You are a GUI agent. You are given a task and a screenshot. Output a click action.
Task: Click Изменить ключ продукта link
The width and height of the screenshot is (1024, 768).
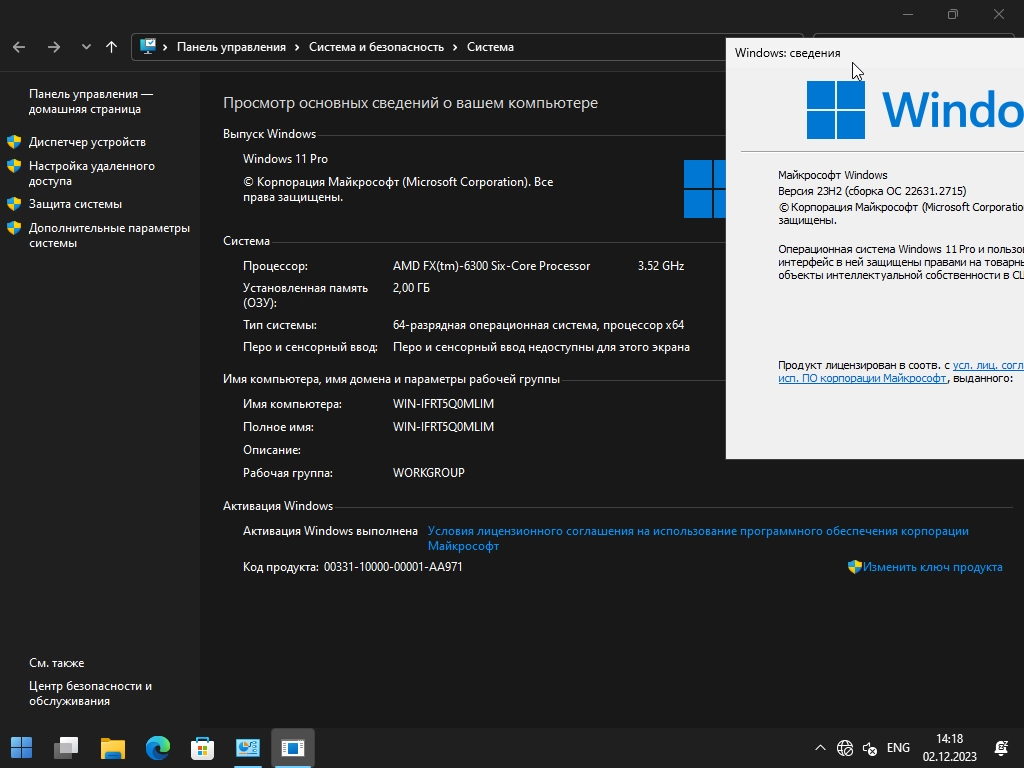coord(932,567)
